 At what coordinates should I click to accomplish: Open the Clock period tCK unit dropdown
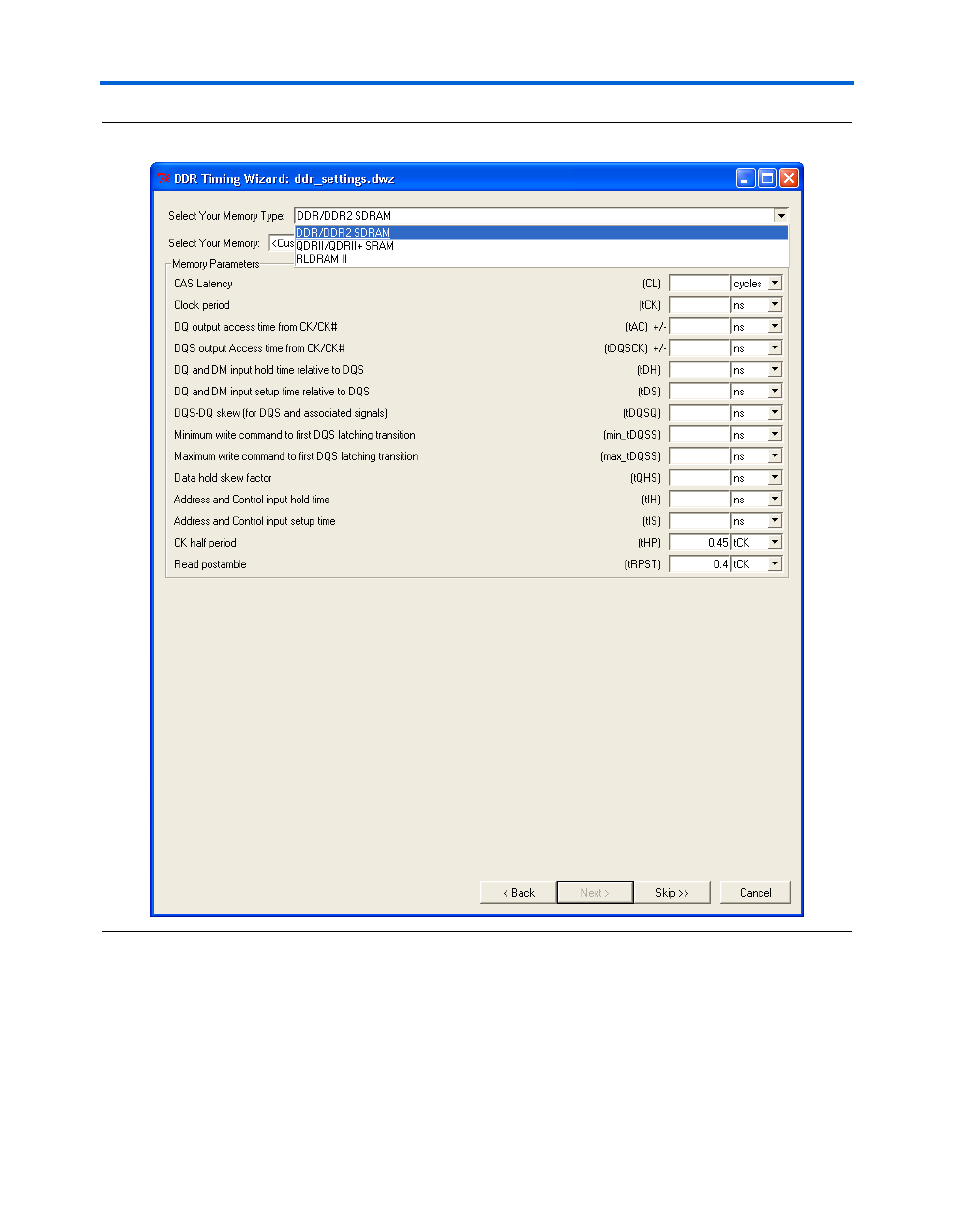click(774, 305)
